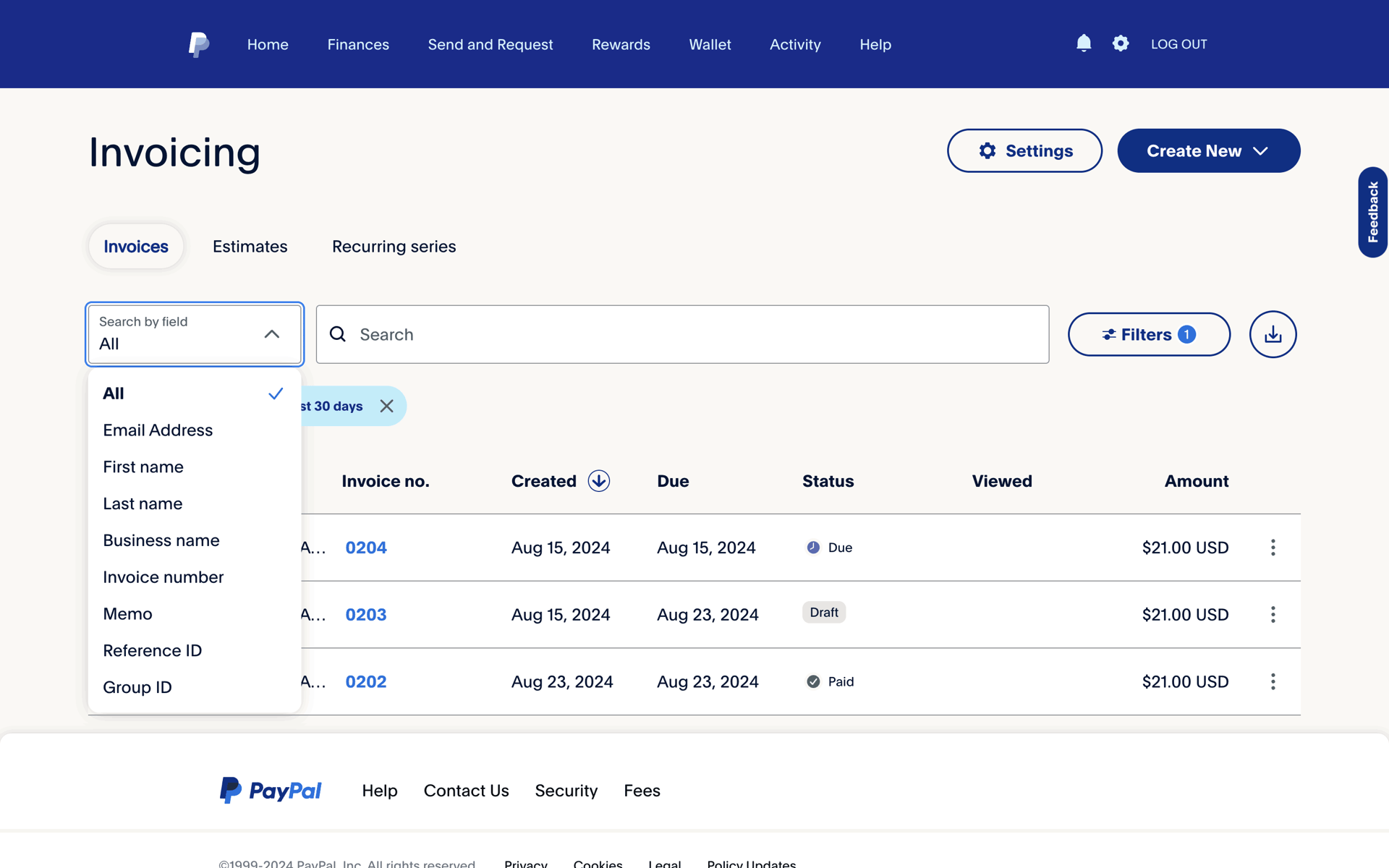
Task: Switch to the Recurring series tab
Action: coord(394,247)
